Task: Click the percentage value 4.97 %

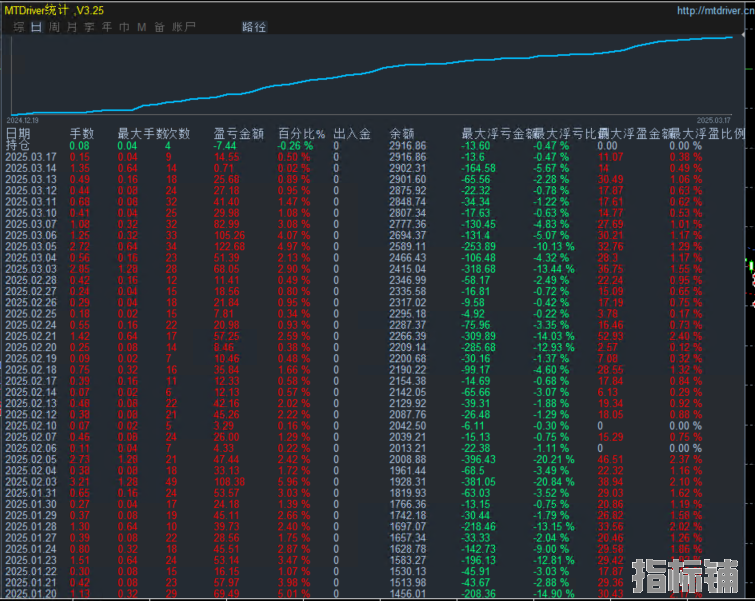Action: pos(294,247)
